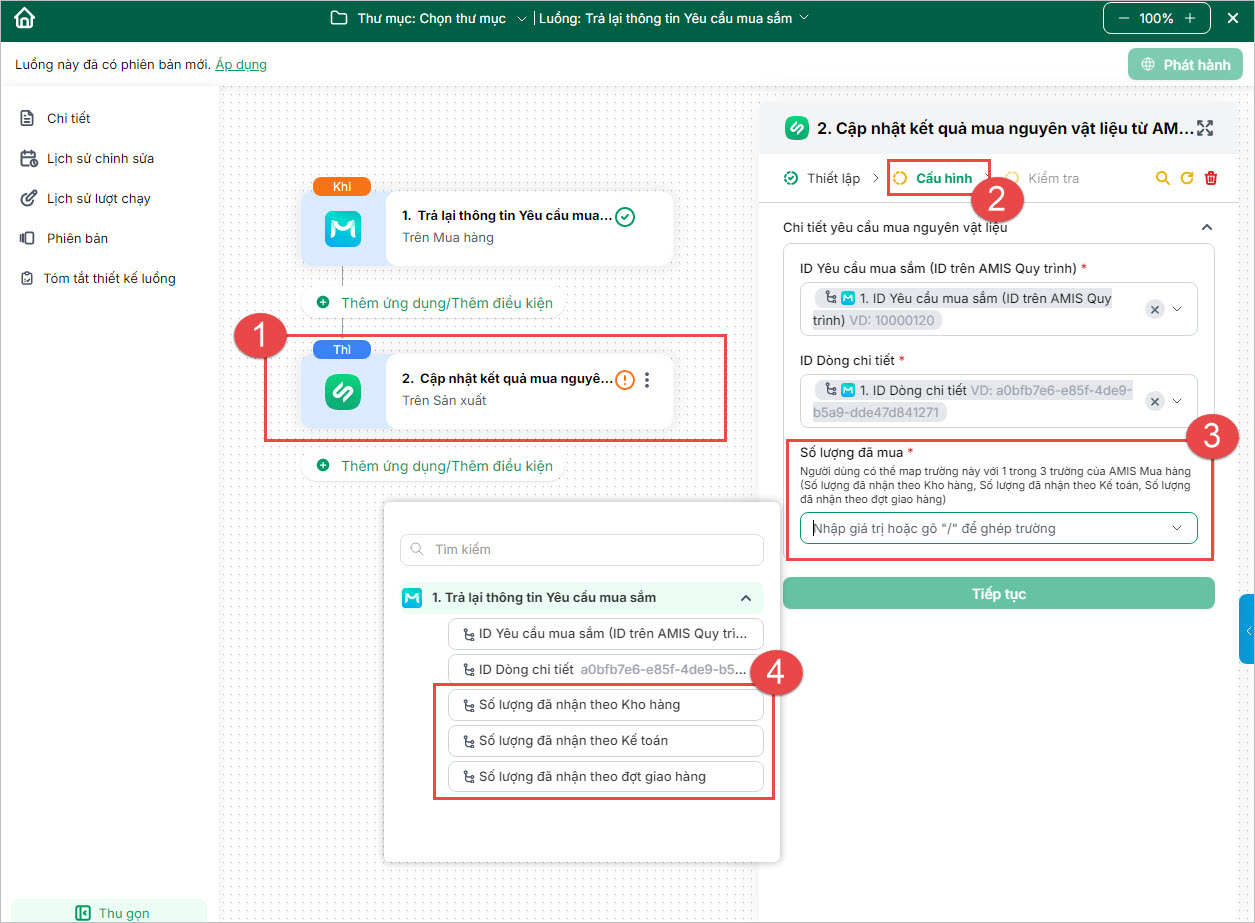The width and height of the screenshot is (1255, 923).
Task: Open dropdown of 'ID Yêu cầu mua sắm' field
Action: click(x=1178, y=309)
